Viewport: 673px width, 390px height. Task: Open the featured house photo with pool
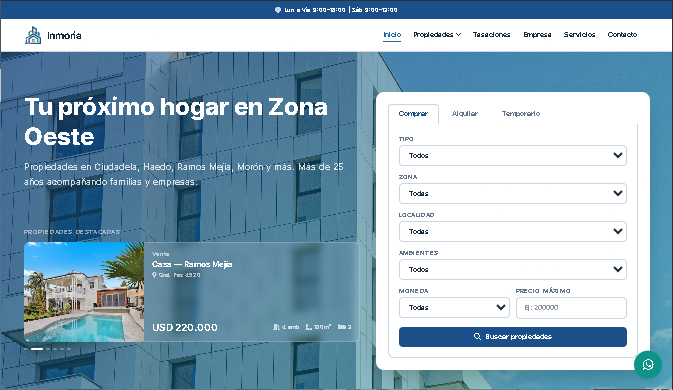click(84, 292)
